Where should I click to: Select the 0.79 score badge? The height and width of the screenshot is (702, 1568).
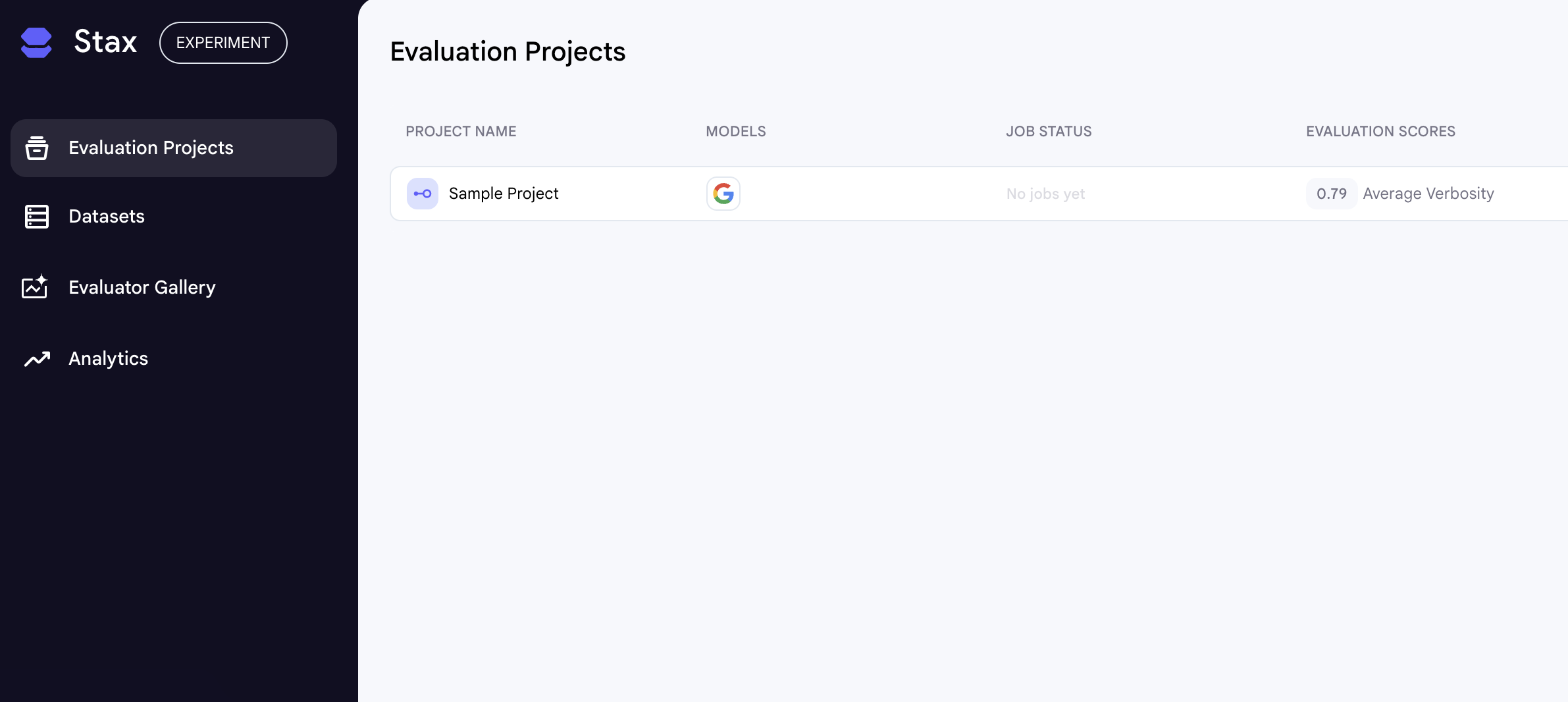(x=1331, y=194)
